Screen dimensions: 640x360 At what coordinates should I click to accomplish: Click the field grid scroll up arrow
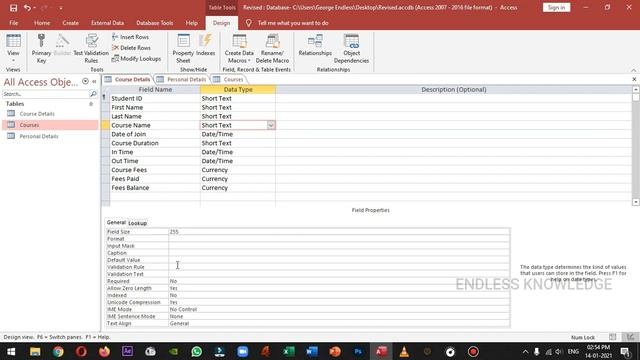(636, 89)
